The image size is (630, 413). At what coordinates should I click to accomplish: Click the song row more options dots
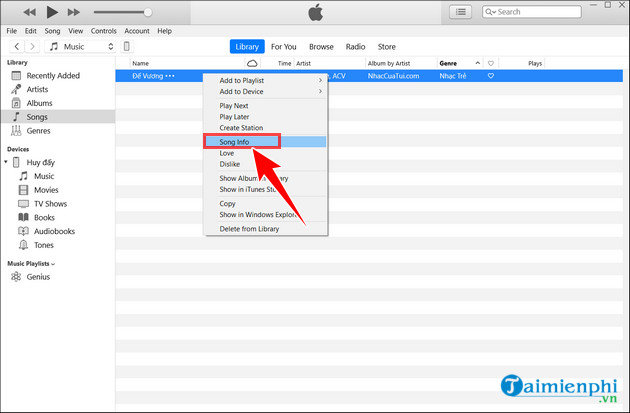pyautogui.click(x=170, y=76)
